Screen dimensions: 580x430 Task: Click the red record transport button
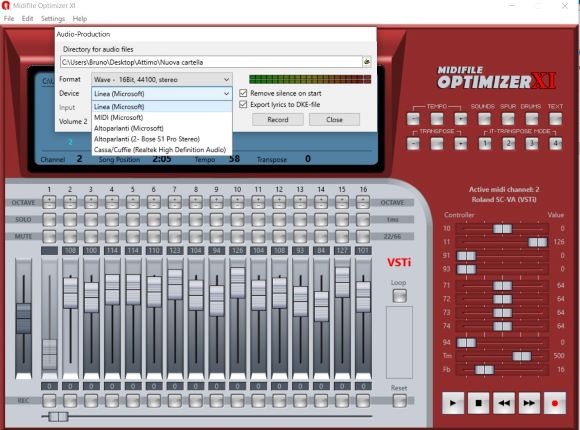click(x=554, y=403)
